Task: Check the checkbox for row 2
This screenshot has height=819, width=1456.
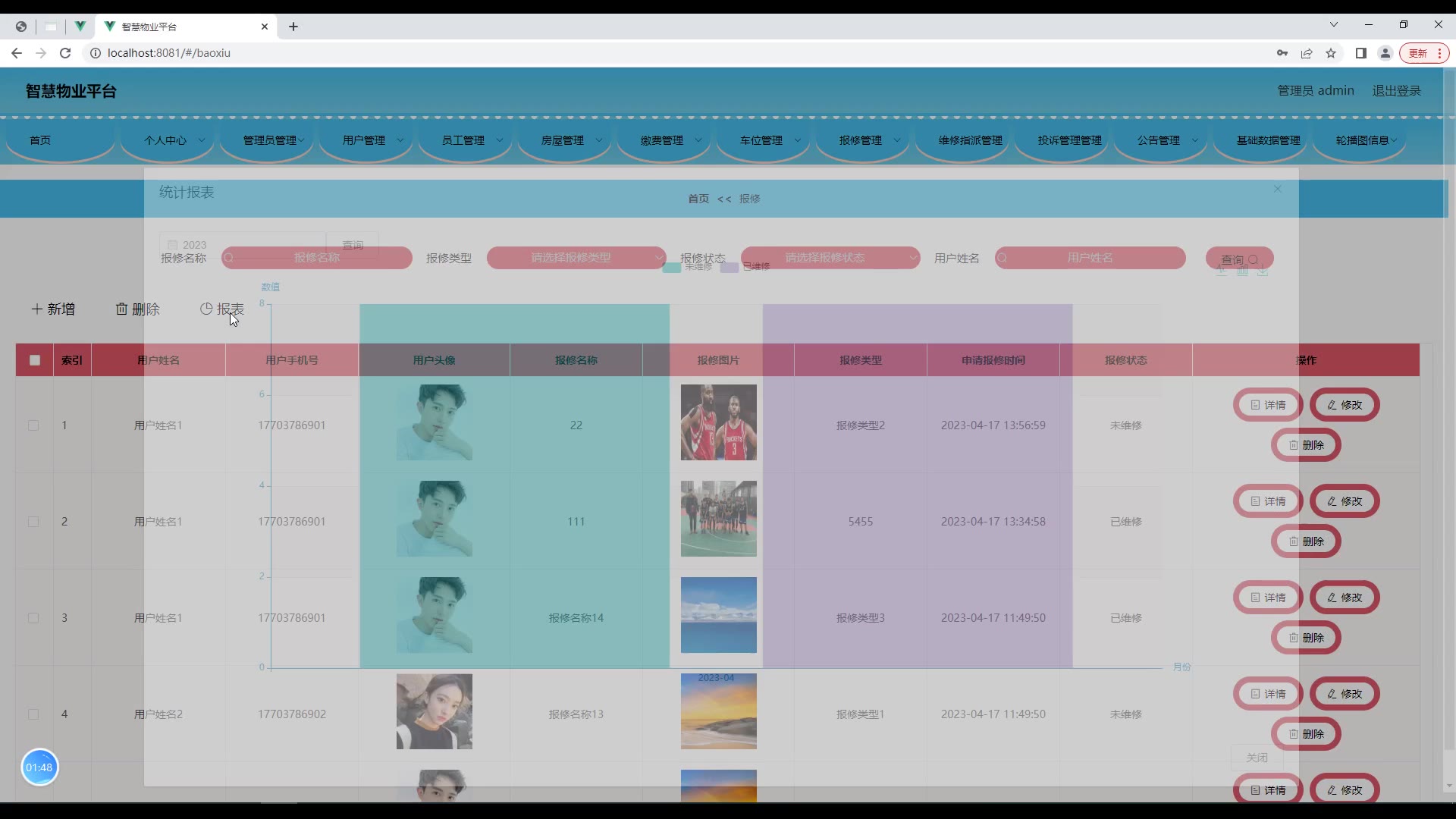Action: (33, 522)
